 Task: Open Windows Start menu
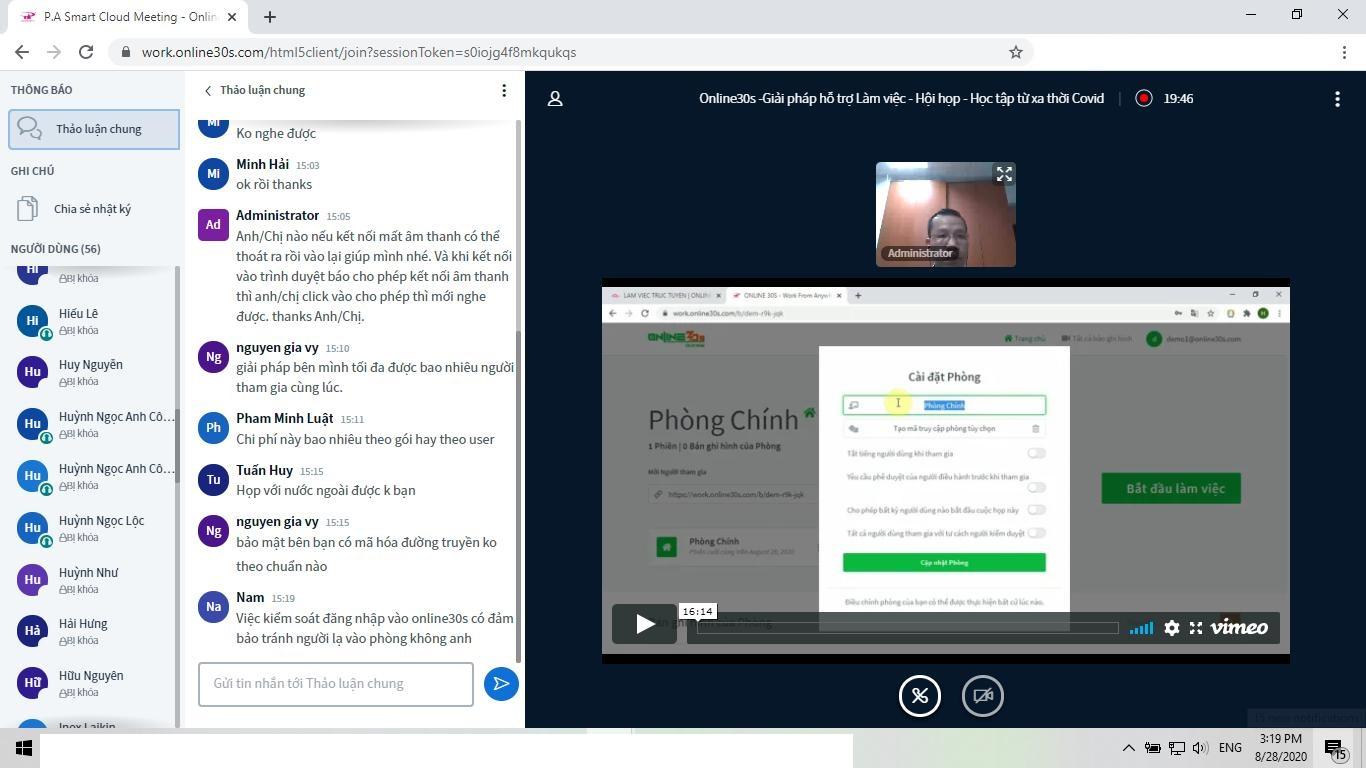coord(23,748)
